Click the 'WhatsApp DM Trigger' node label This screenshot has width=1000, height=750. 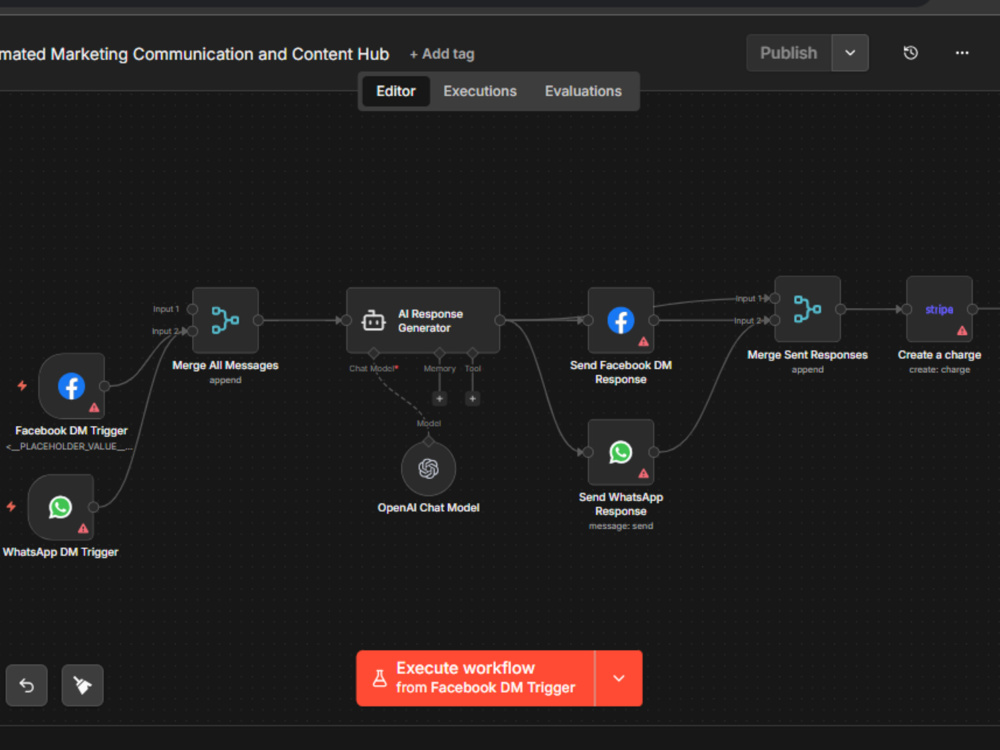tap(61, 552)
